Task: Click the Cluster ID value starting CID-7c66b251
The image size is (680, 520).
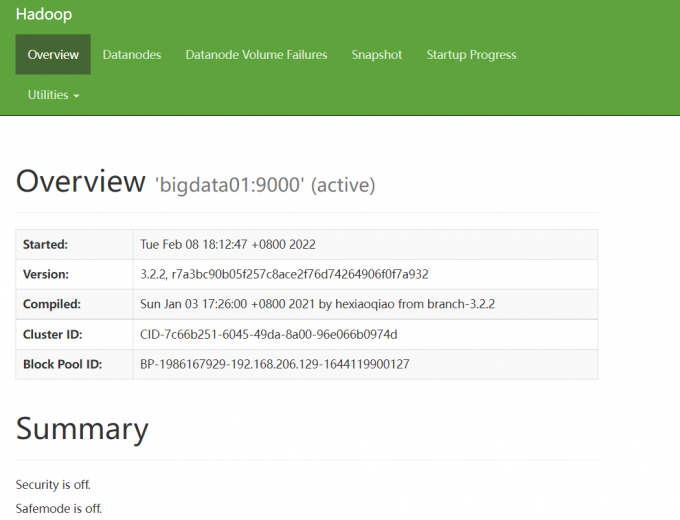Action: click(x=269, y=334)
